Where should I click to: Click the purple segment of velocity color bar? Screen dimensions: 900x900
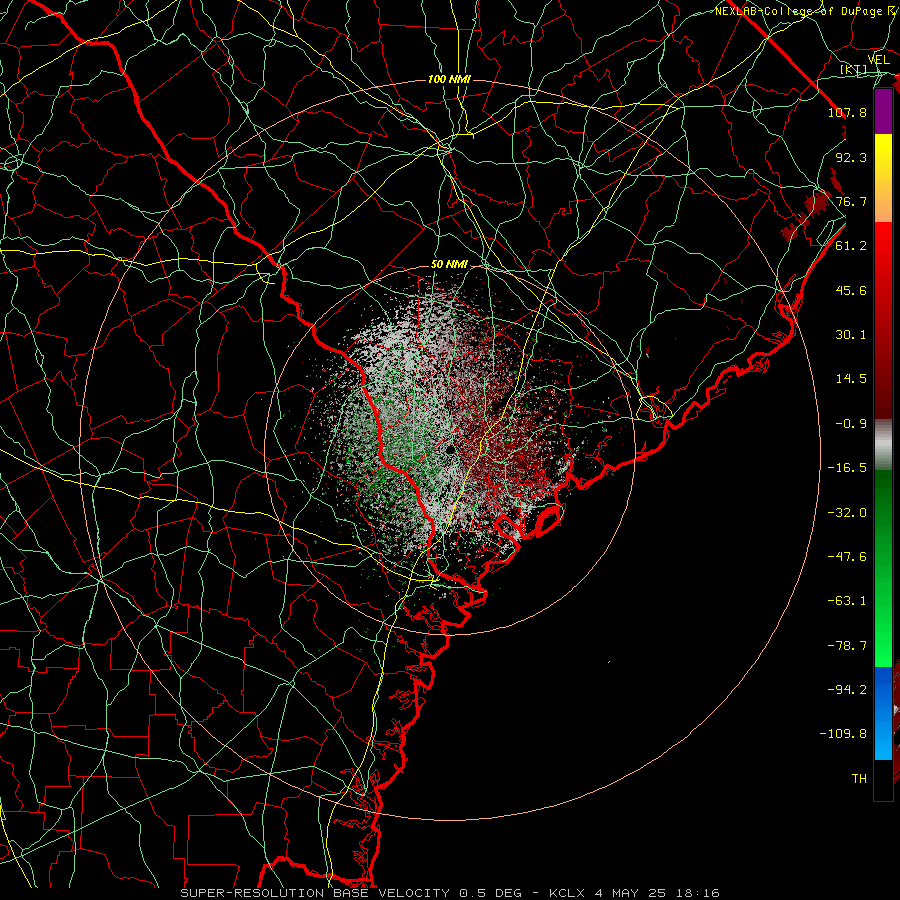click(883, 111)
